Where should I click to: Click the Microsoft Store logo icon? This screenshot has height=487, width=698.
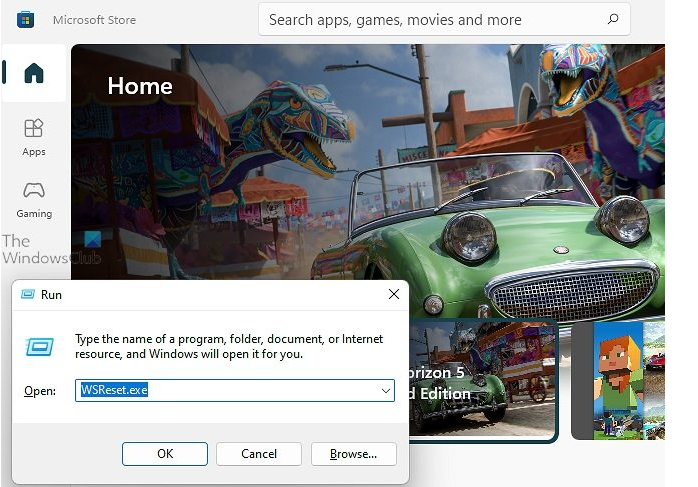pyautogui.click(x=25, y=20)
